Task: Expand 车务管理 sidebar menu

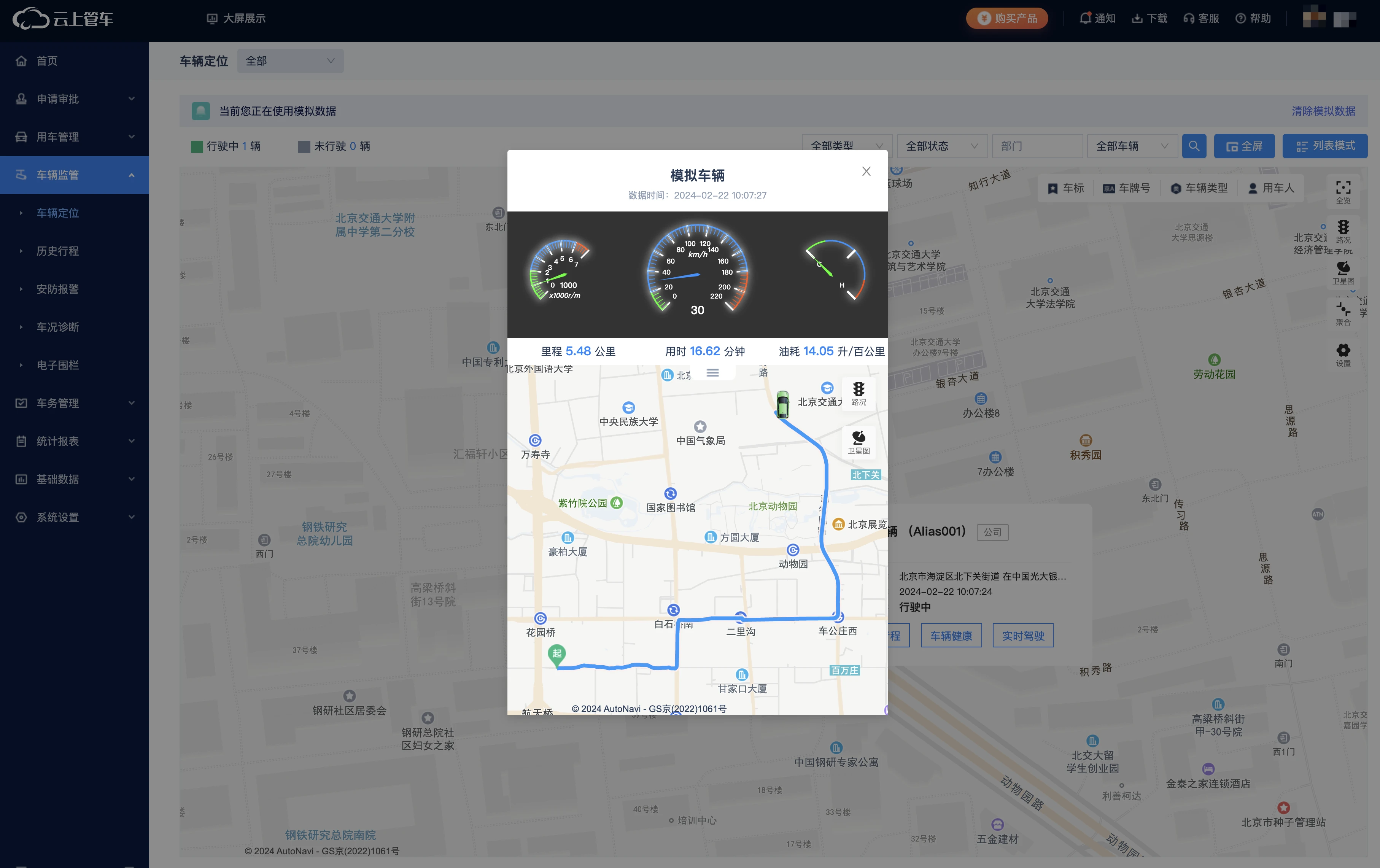Action: tap(75, 403)
